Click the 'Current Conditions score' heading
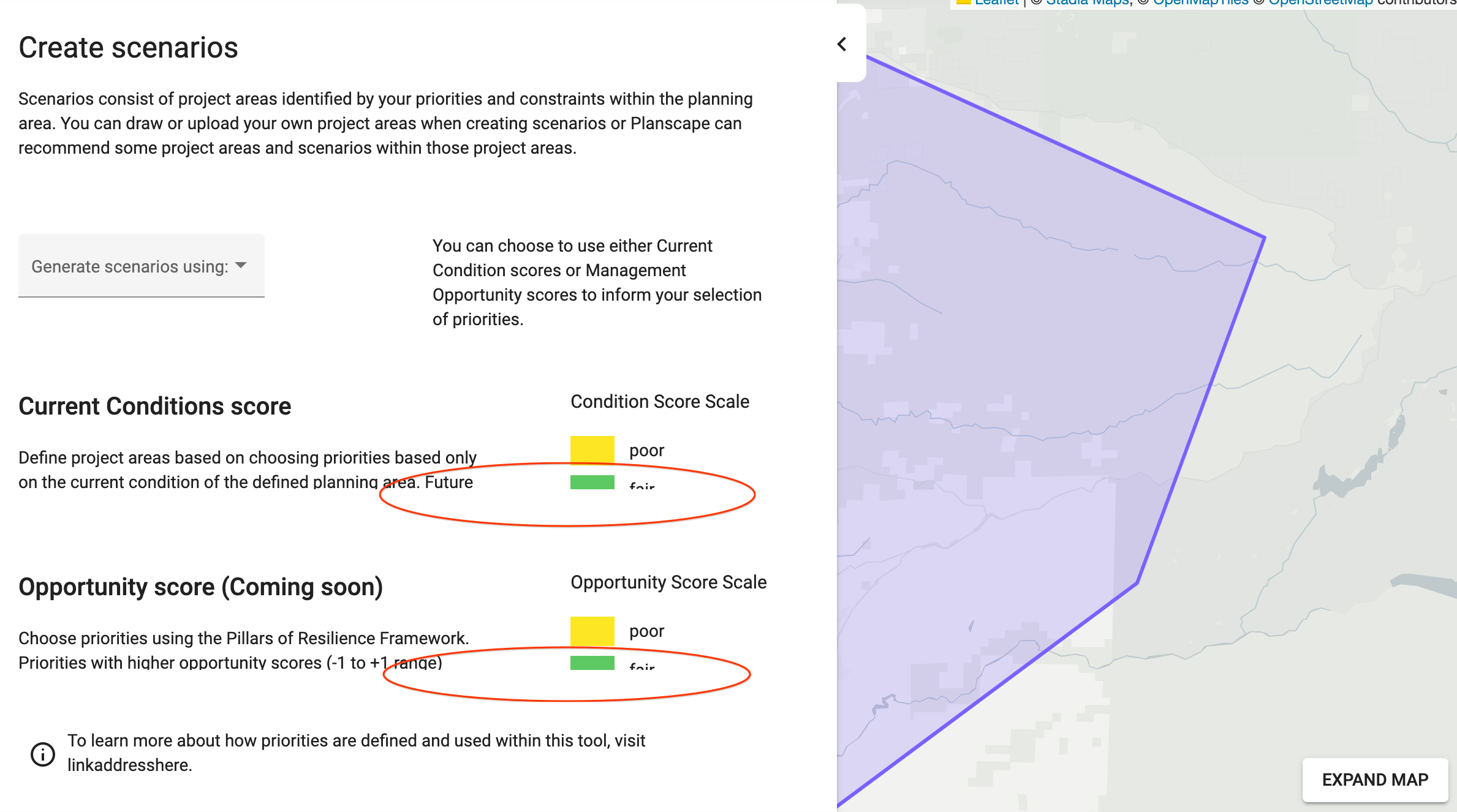The width and height of the screenshot is (1457, 812). click(154, 405)
